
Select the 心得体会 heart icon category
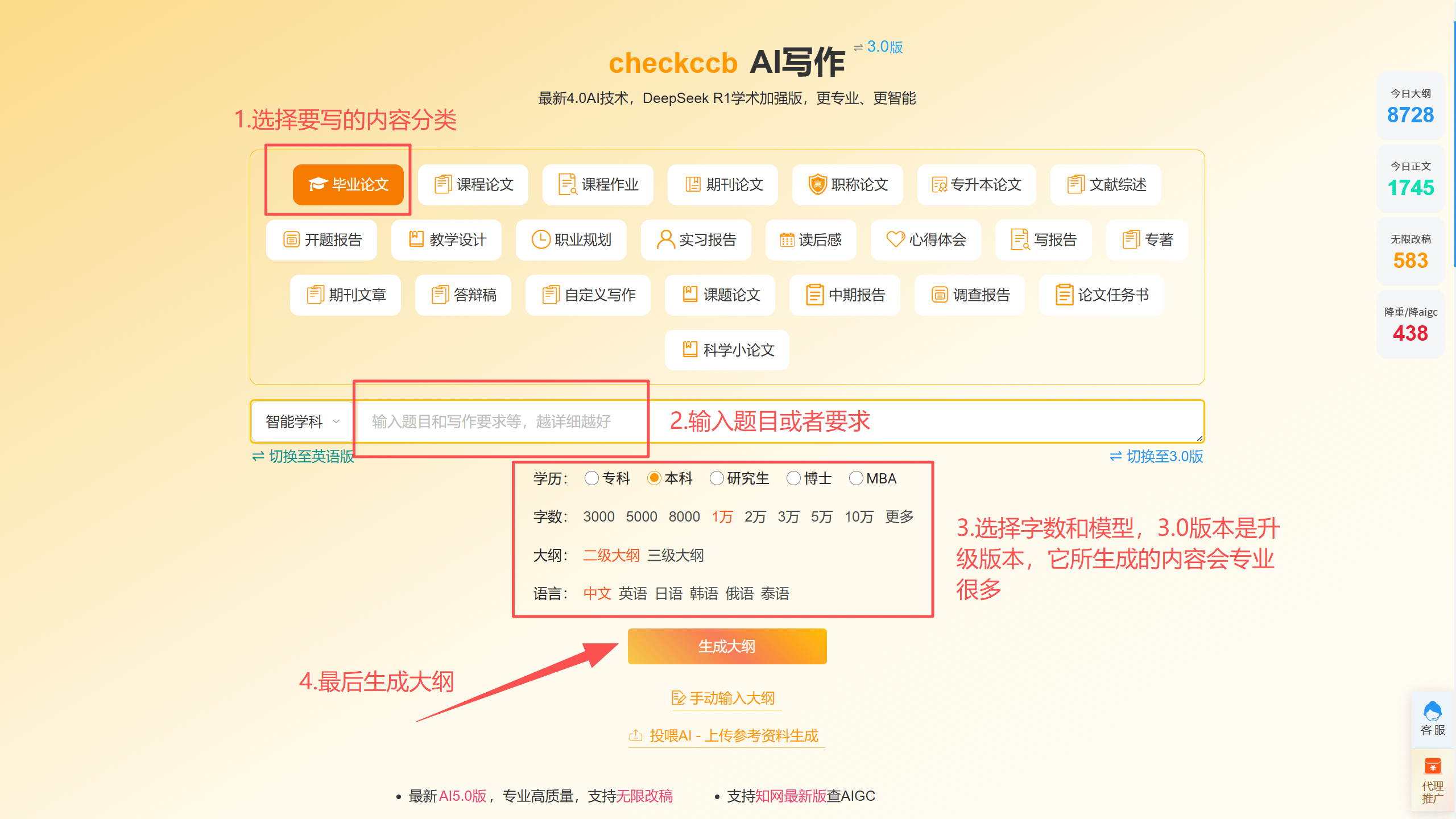(926, 240)
